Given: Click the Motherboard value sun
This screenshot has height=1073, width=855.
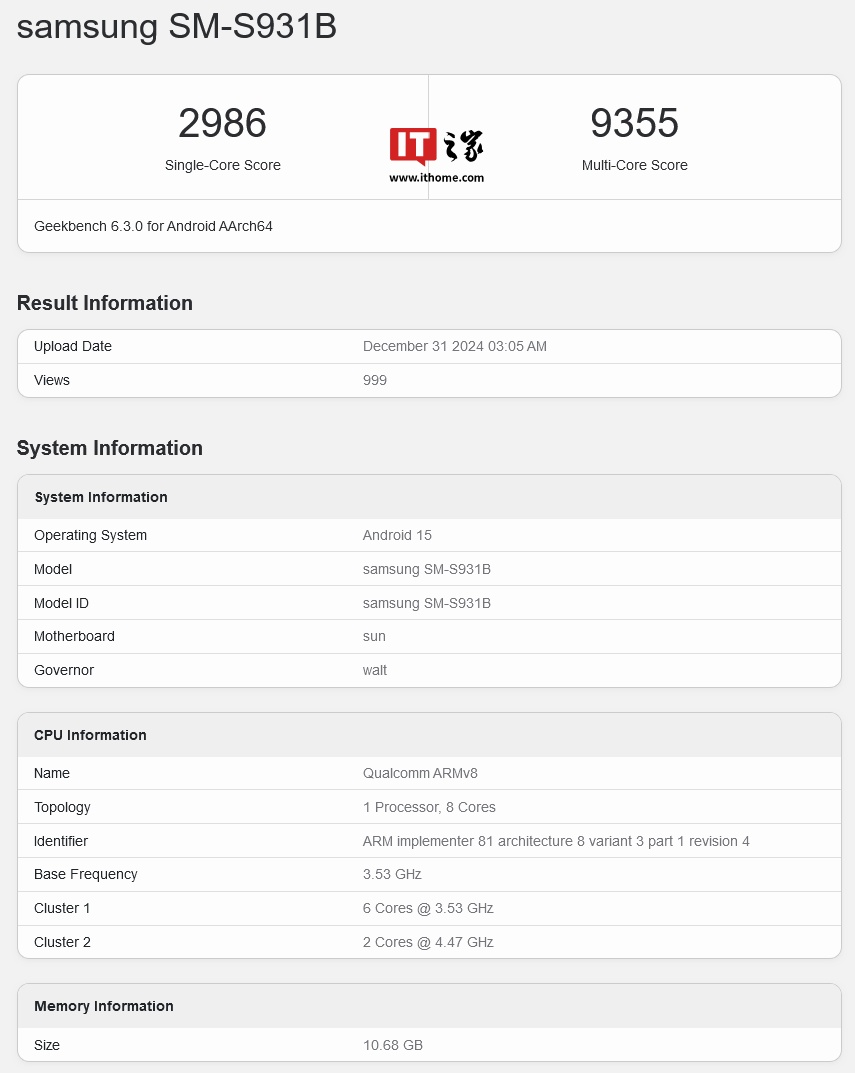Looking at the screenshot, I should tap(374, 636).
